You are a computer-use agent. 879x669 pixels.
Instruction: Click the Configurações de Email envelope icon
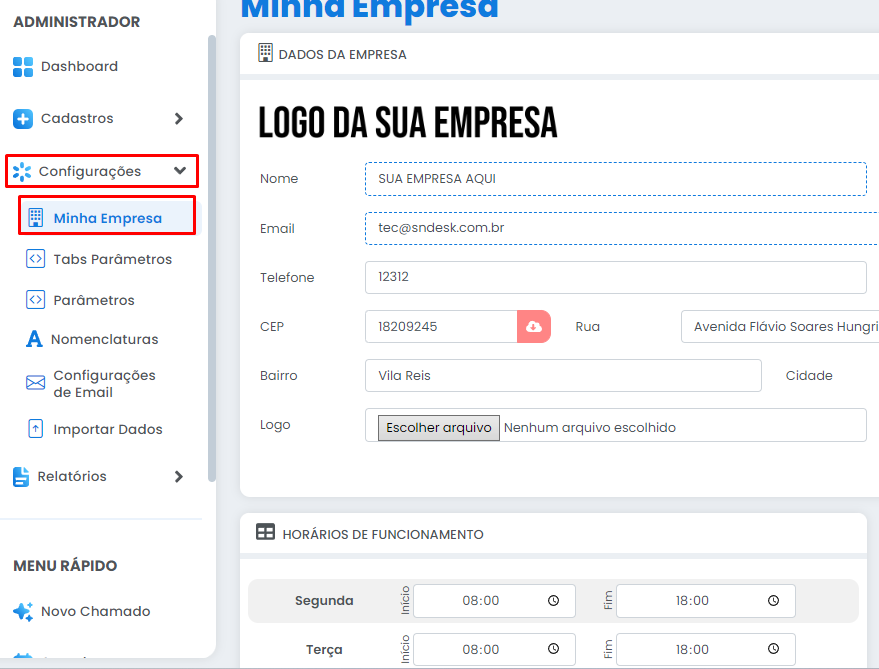point(36,383)
